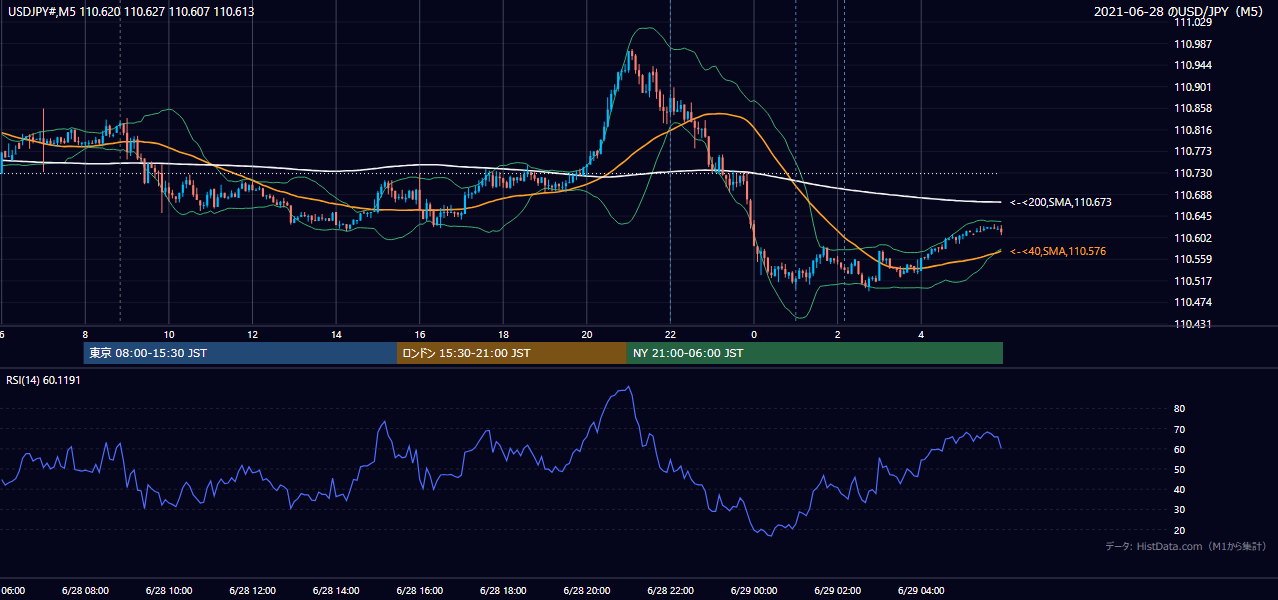Click the 6/28 22:00 date axis label

(x=670, y=590)
